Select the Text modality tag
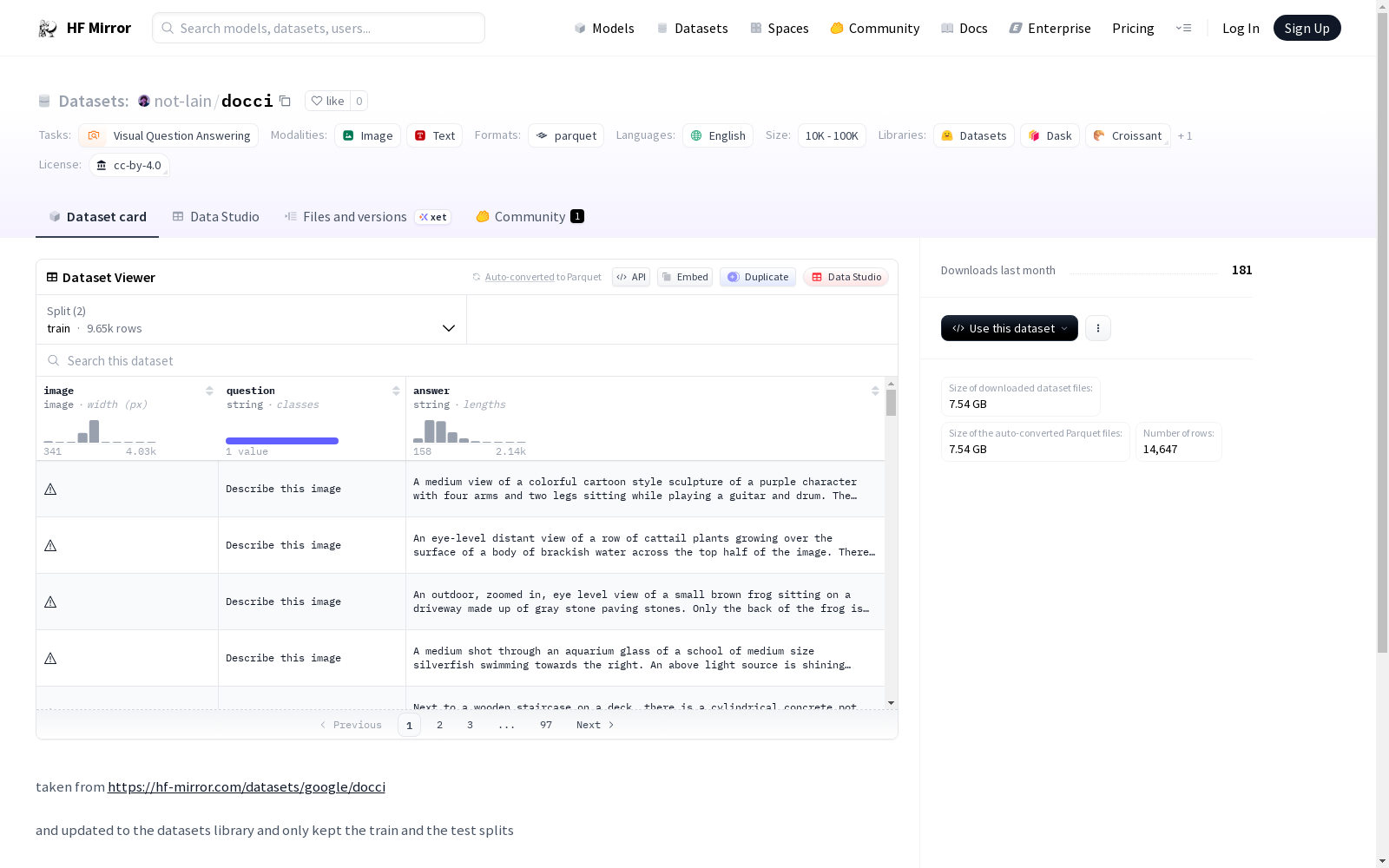 tap(434, 135)
